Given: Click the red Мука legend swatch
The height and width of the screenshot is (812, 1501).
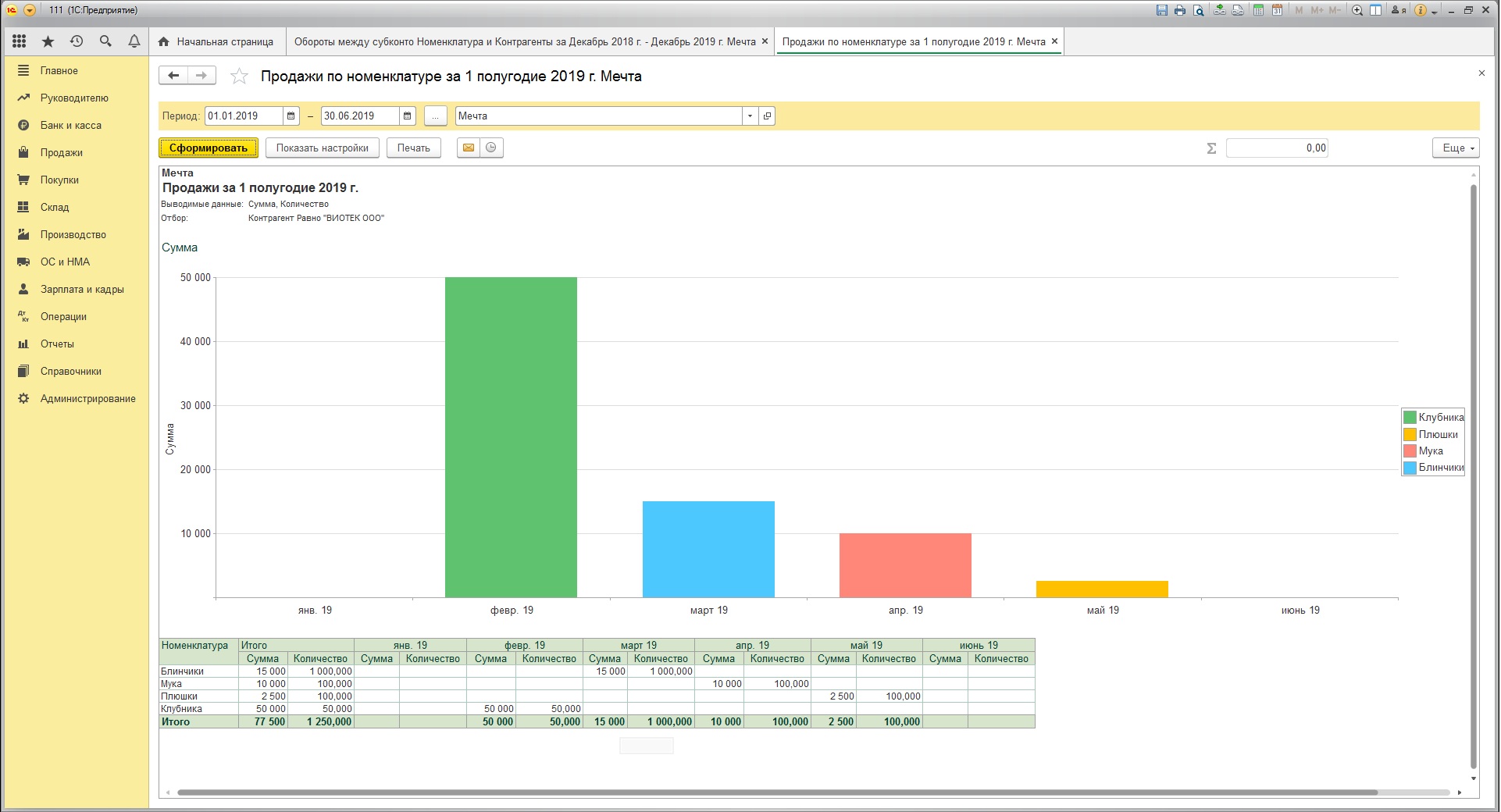Looking at the screenshot, I should pyautogui.click(x=1410, y=451).
